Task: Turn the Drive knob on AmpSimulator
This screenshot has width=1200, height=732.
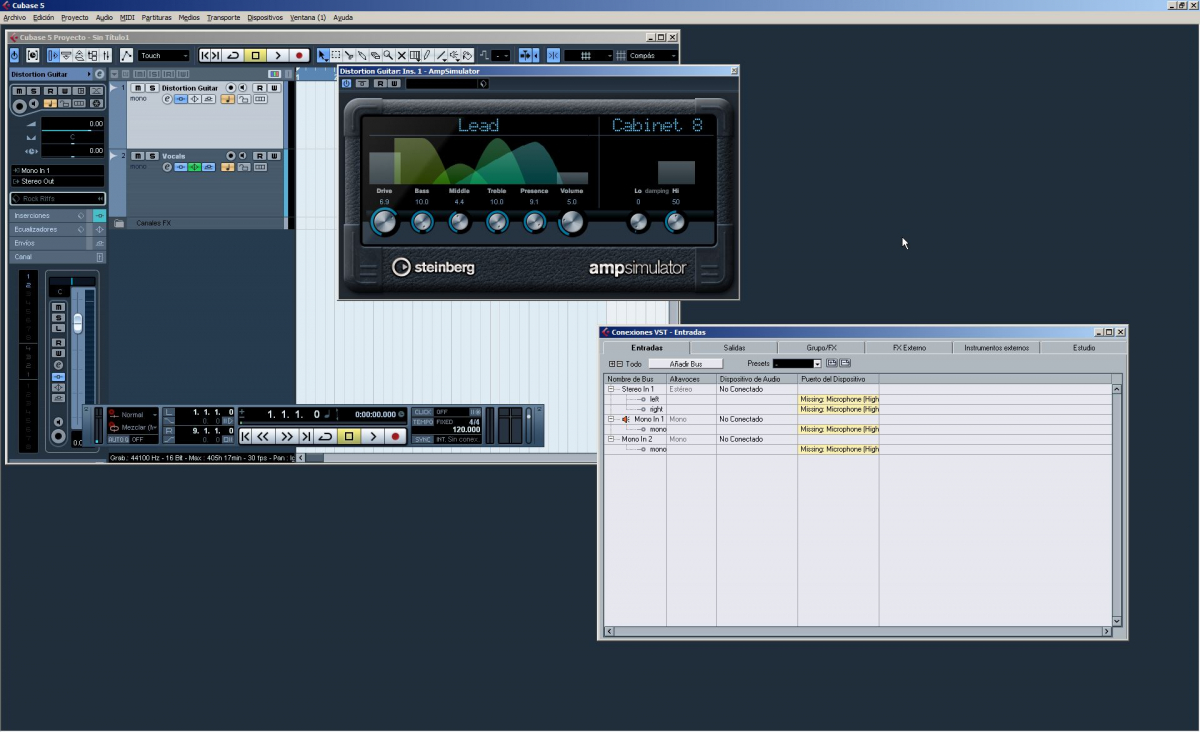Action: click(384, 222)
